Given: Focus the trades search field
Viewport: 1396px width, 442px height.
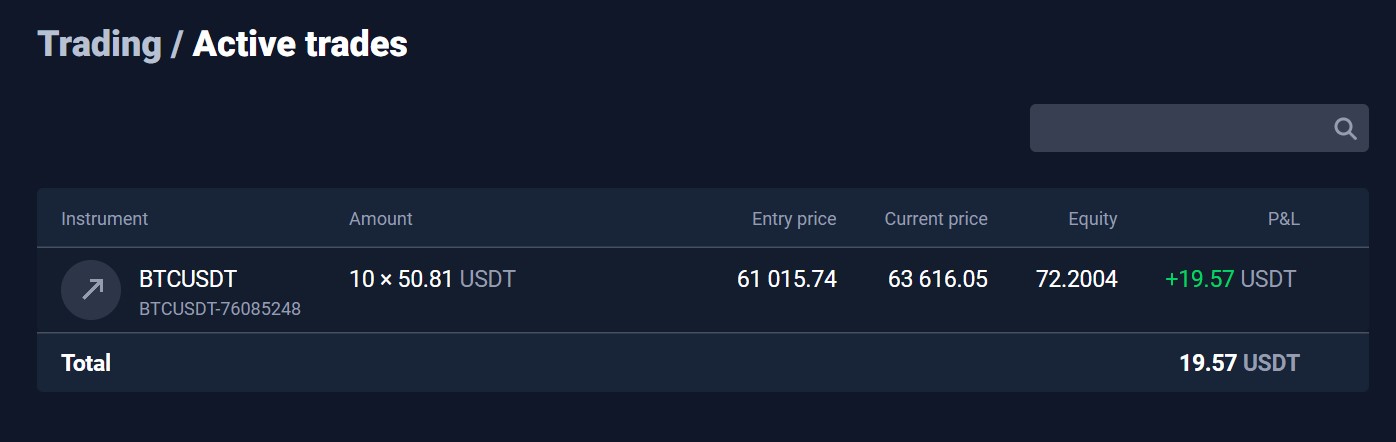Looking at the screenshot, I should (x=1199, y=128).
